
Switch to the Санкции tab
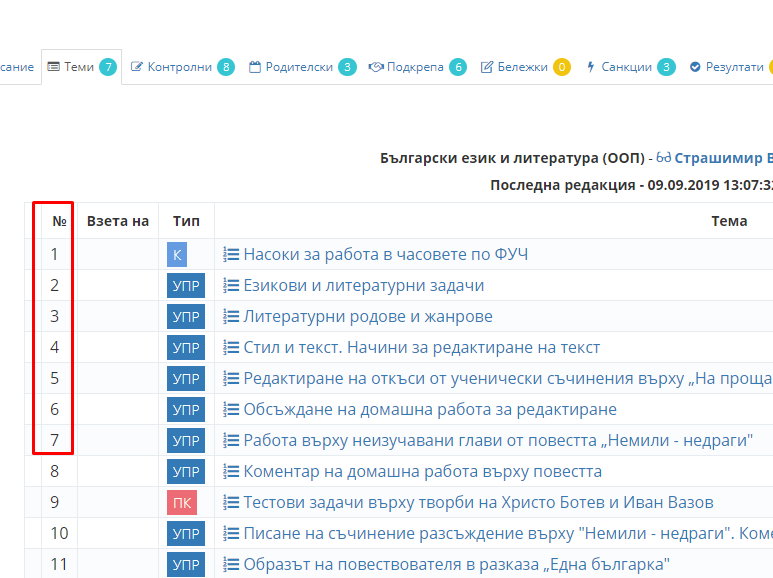pyautogui.click(x=631, y=67)
